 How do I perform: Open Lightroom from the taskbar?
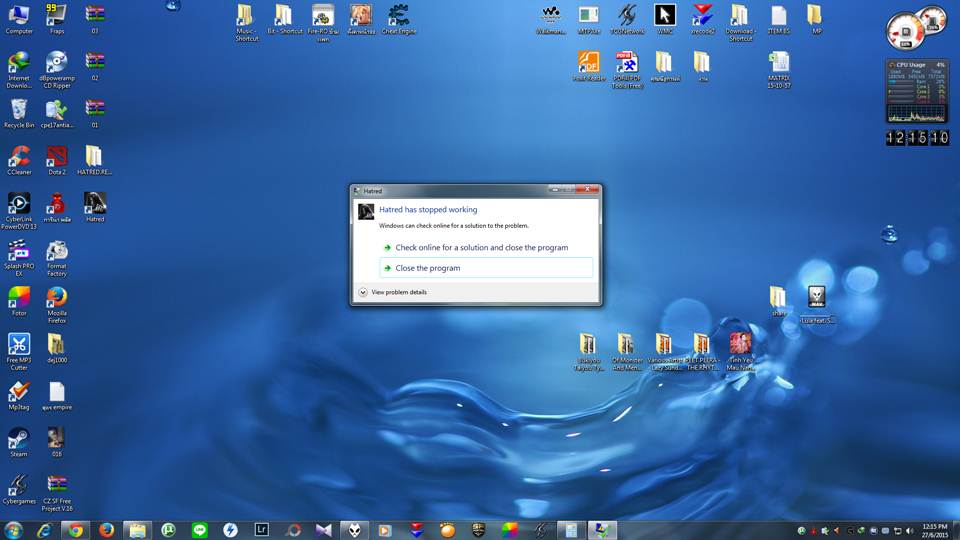click(261, 530)
